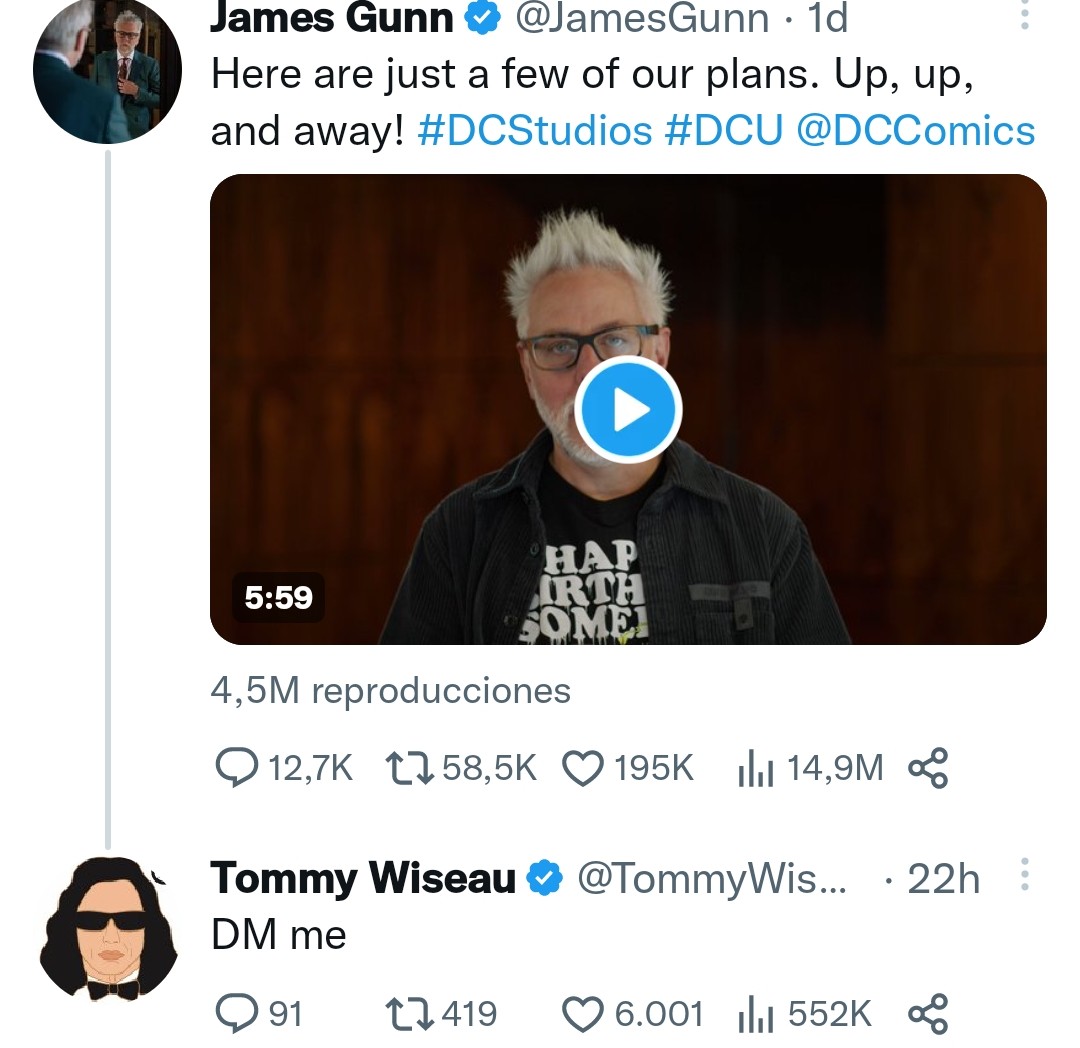Screen dimensions: 1080x1048
Task: Visit the @DCComics mention
Action: [x=916, y=131]
